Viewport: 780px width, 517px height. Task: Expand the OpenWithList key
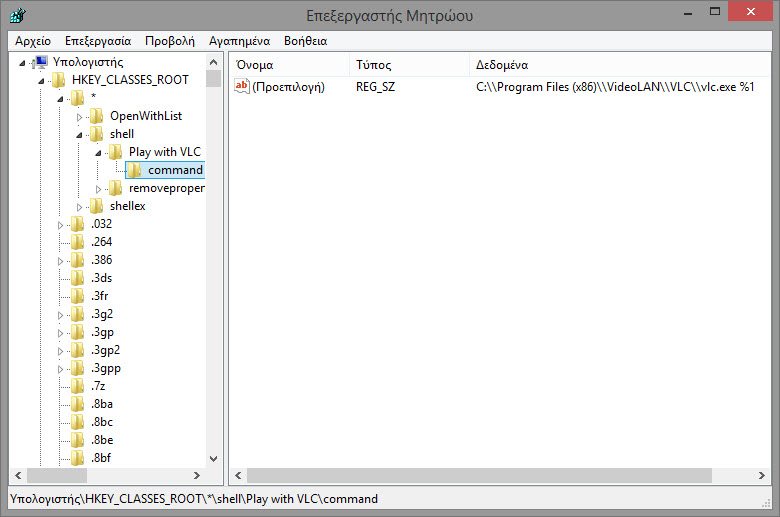pyautogui.click(x=79, y=117)
